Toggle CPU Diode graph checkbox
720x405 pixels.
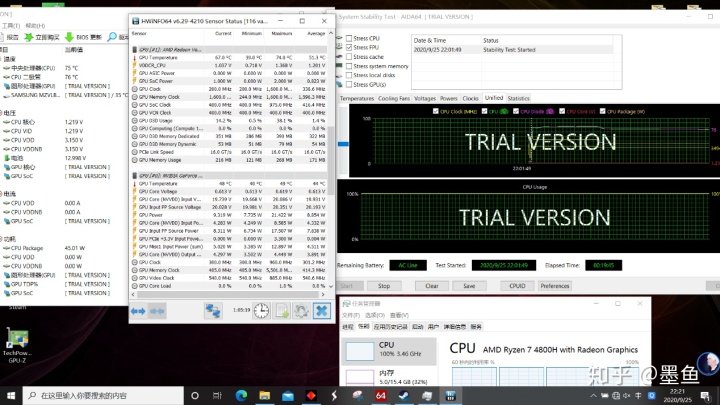(x=516, y=111)
